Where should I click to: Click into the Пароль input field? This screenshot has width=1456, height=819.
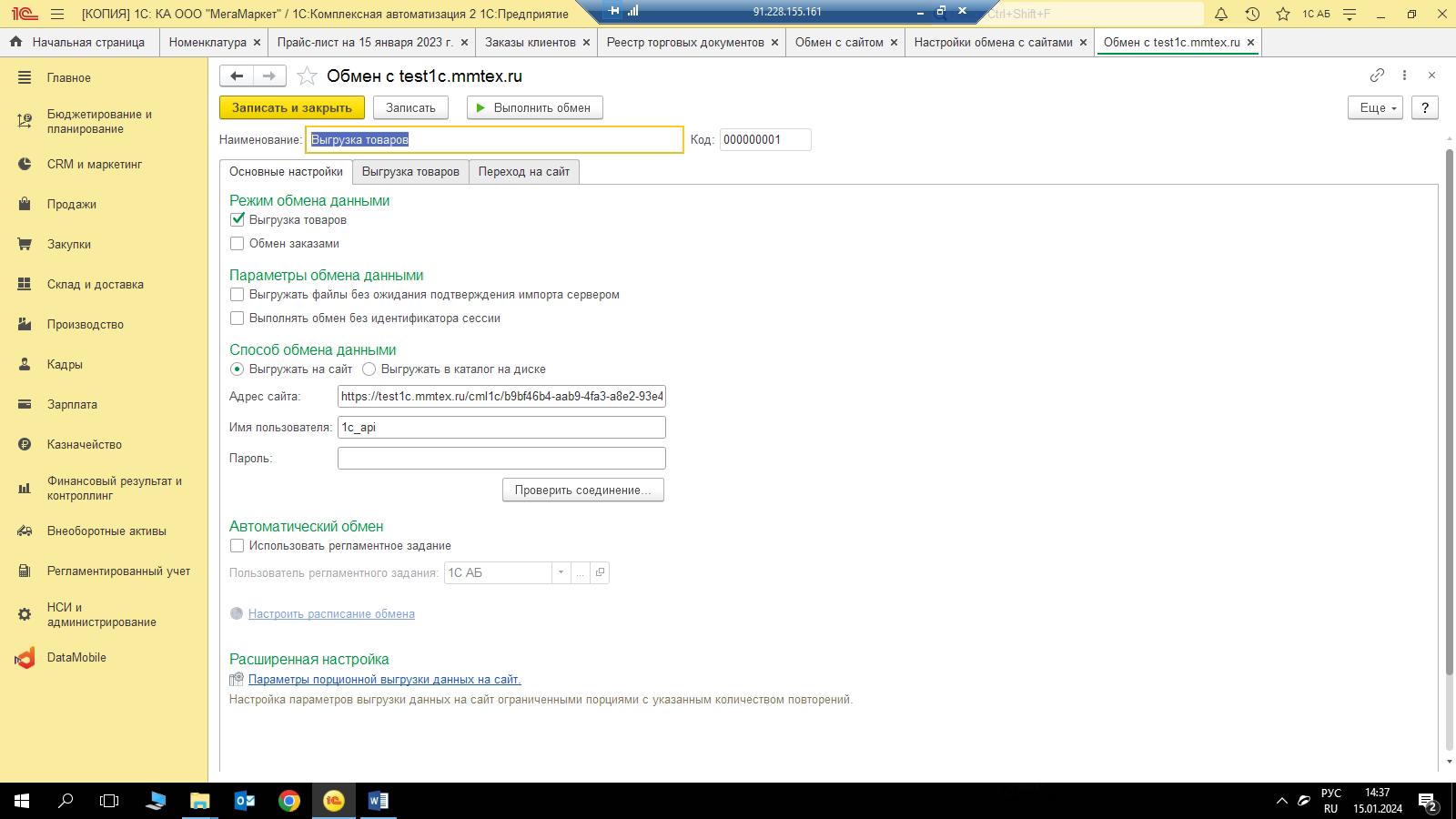(x=500, y=459)
